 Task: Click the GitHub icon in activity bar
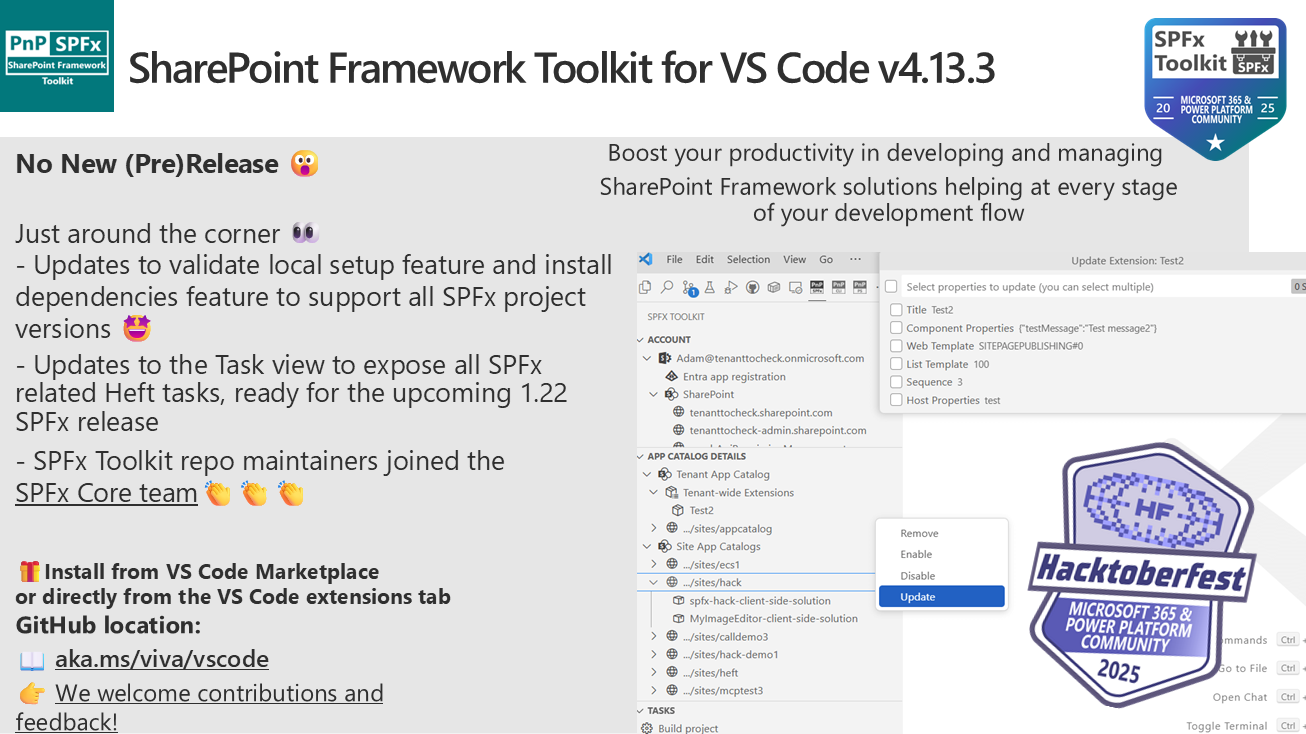752,287
